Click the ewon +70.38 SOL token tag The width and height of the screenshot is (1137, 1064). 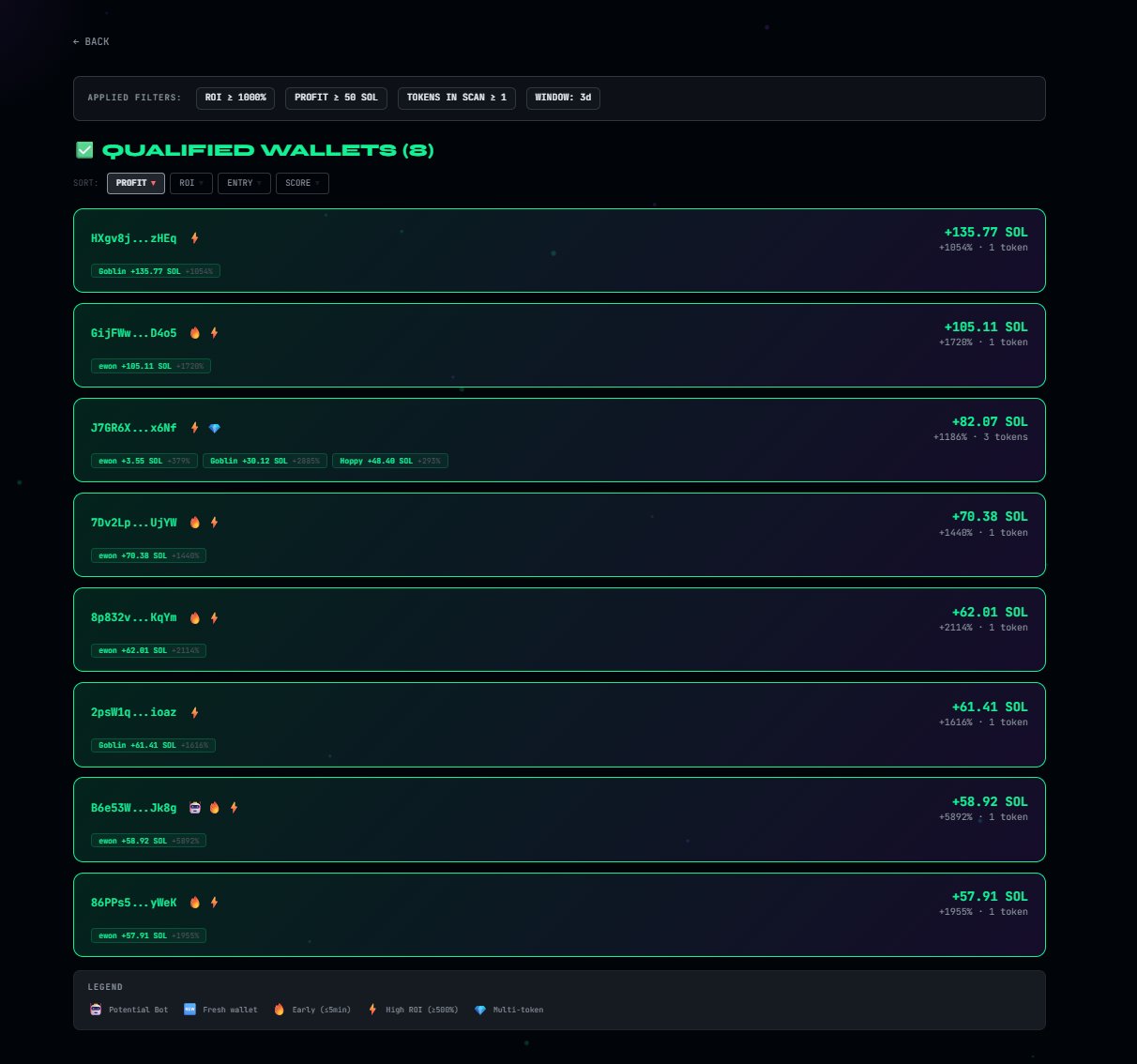pos(148,555)
